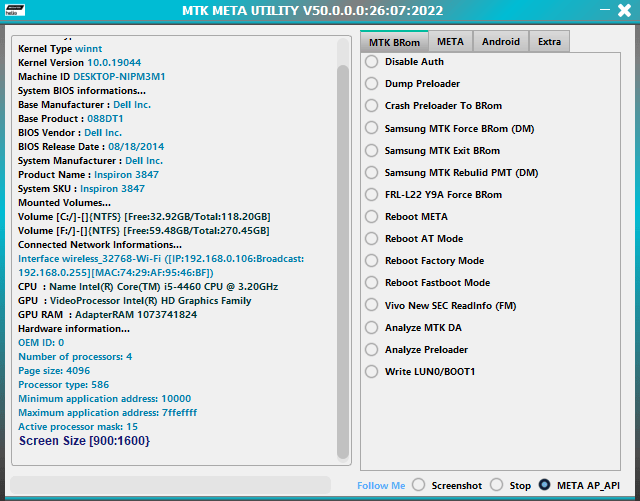
Task: Click the Product Name Inspiron 3847 line
Action: click(x=88, y=175)
